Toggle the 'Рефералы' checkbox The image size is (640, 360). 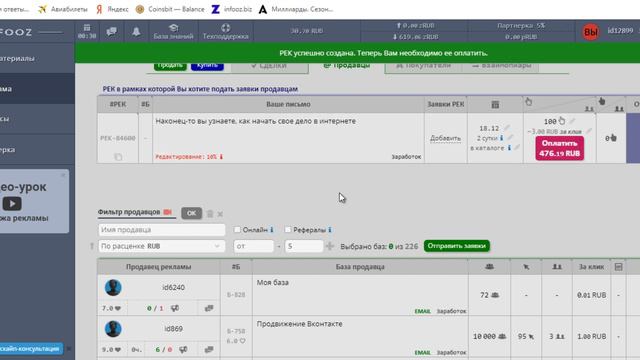coord(288,229)
